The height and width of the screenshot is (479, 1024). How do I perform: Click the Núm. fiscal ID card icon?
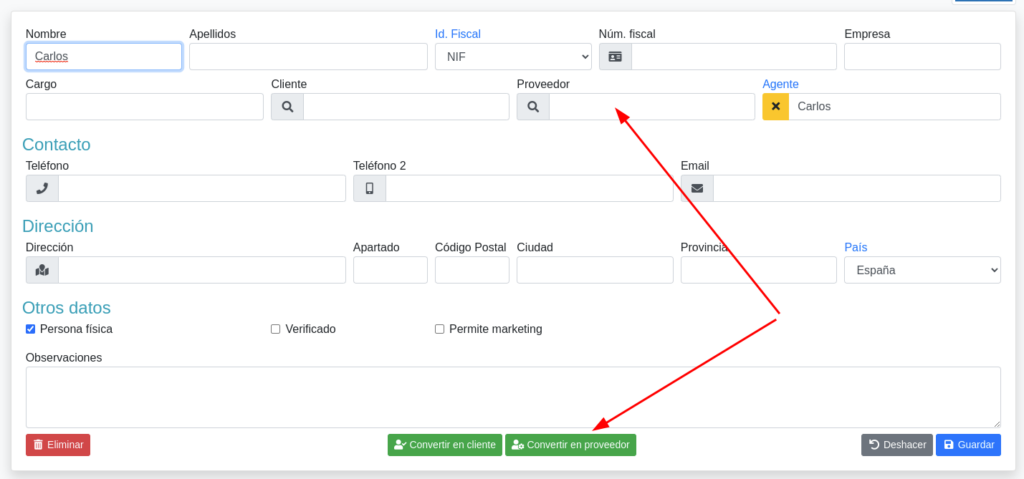click(615, 57)
